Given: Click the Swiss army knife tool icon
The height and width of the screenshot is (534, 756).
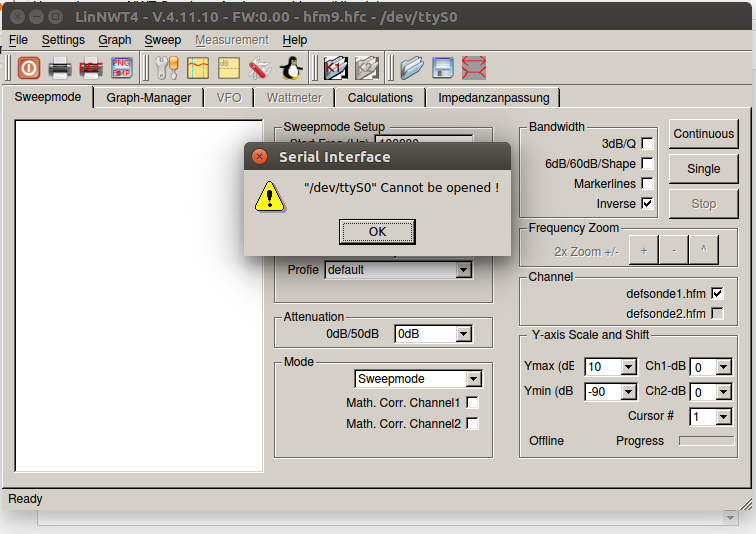Looking at the screenshot, I should coord(259,68).
